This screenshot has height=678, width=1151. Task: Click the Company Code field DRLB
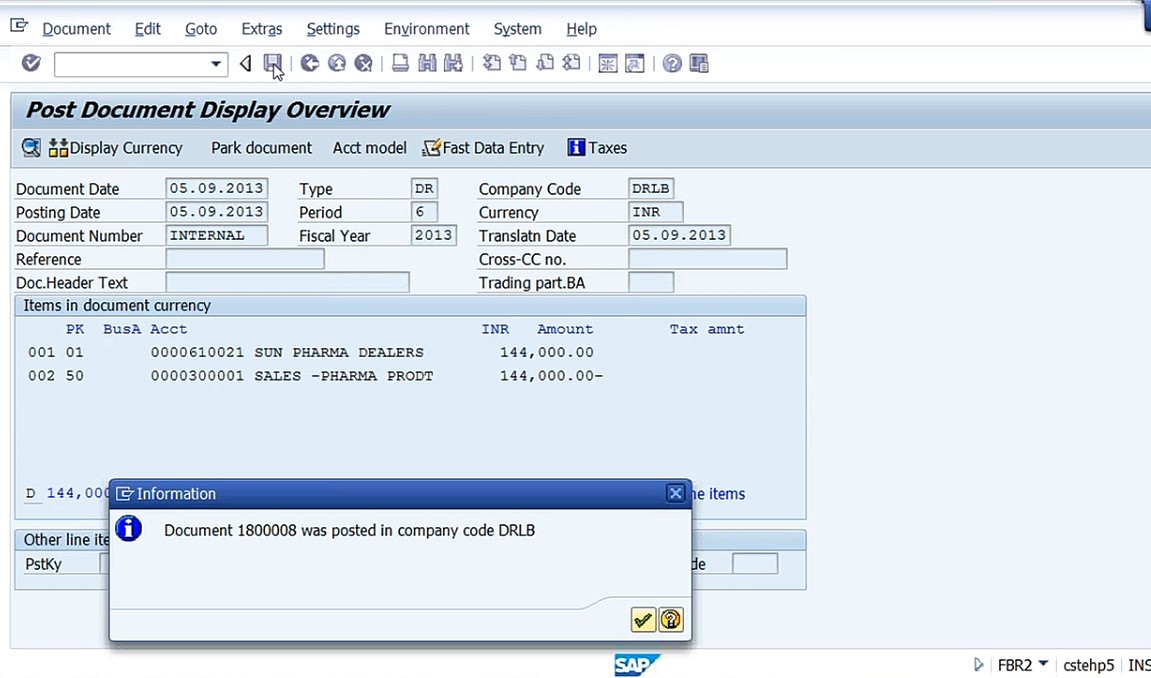(651, 189)
